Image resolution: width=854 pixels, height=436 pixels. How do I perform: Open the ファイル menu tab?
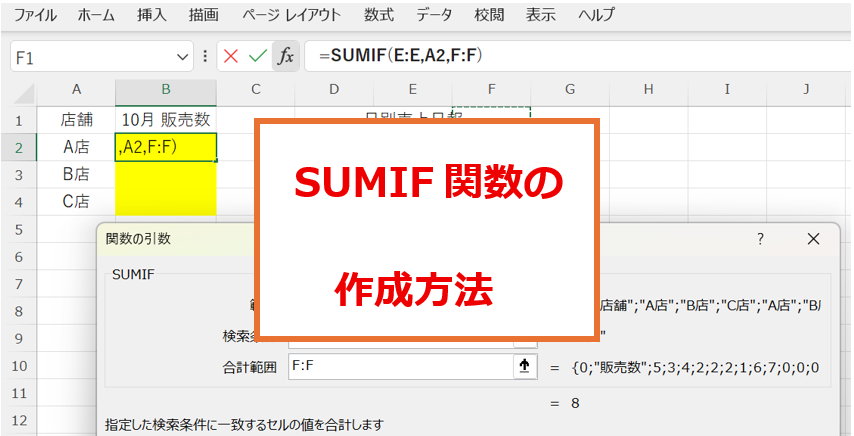[35, 15]
